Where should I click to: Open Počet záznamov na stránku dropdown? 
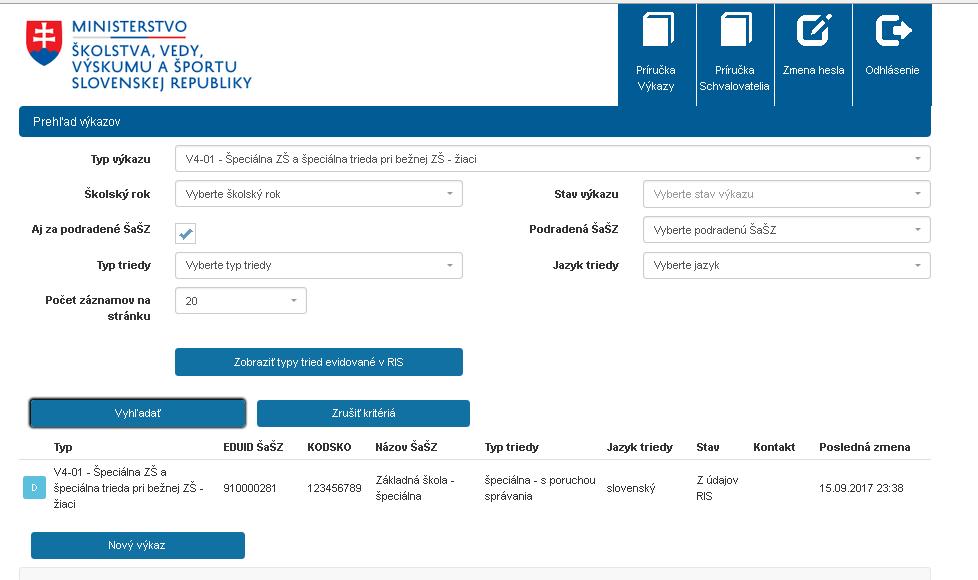(241, 301)
